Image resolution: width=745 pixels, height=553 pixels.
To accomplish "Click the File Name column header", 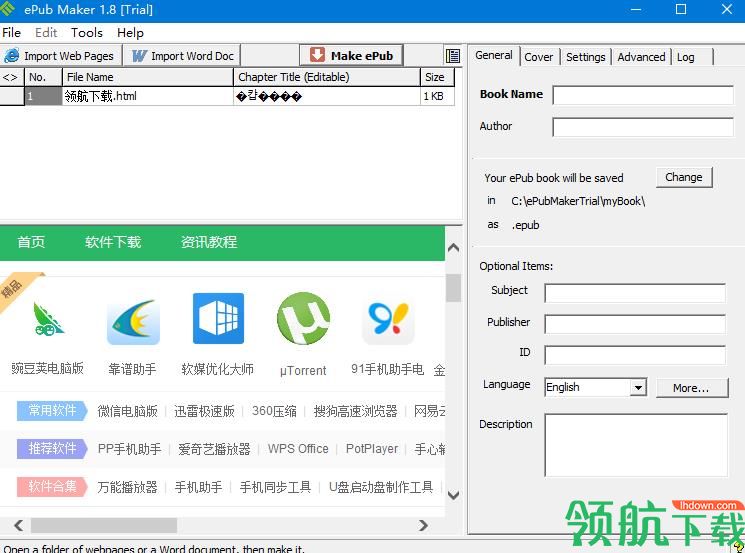I will (x=148, y=77).
